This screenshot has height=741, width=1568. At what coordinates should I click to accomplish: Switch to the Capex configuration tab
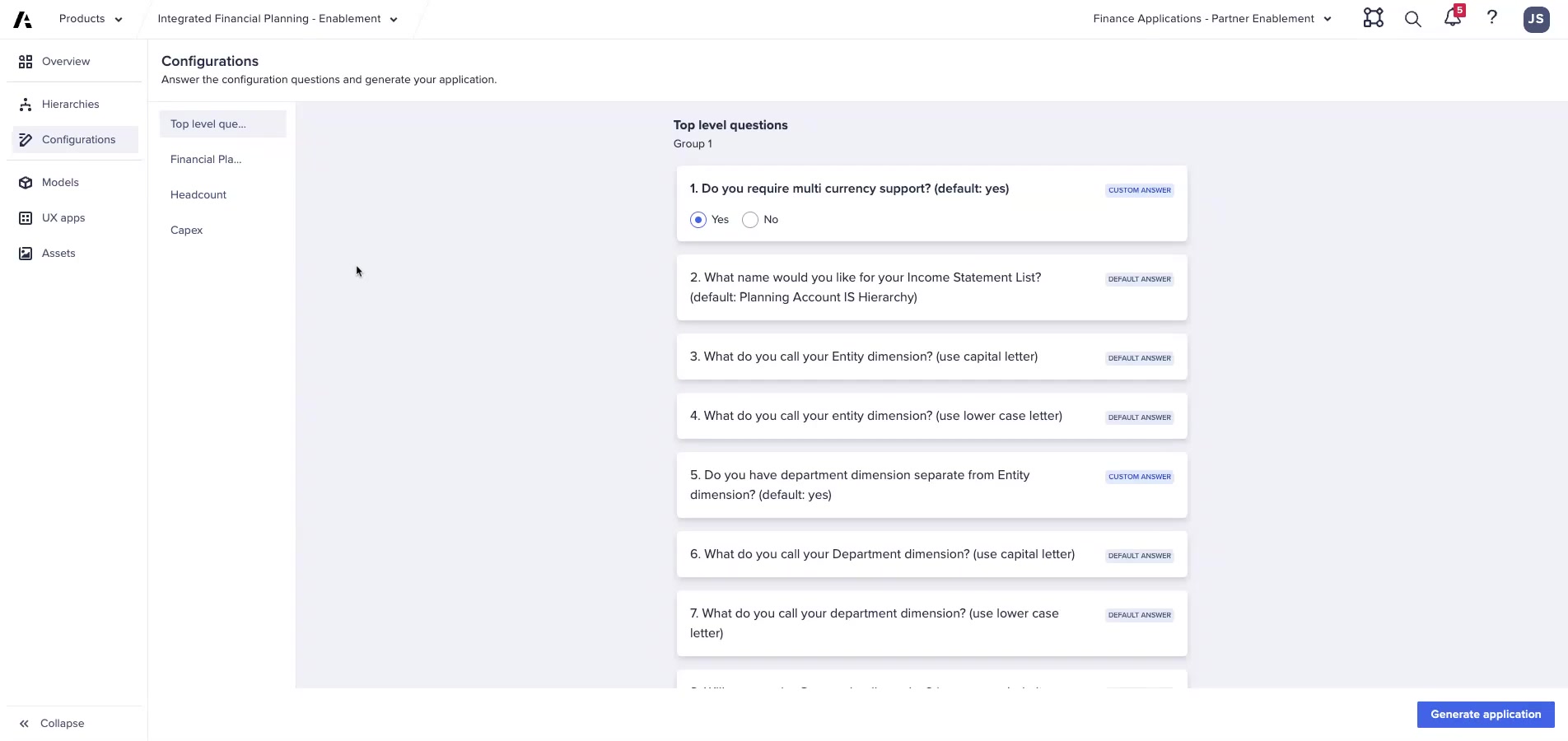186,230
